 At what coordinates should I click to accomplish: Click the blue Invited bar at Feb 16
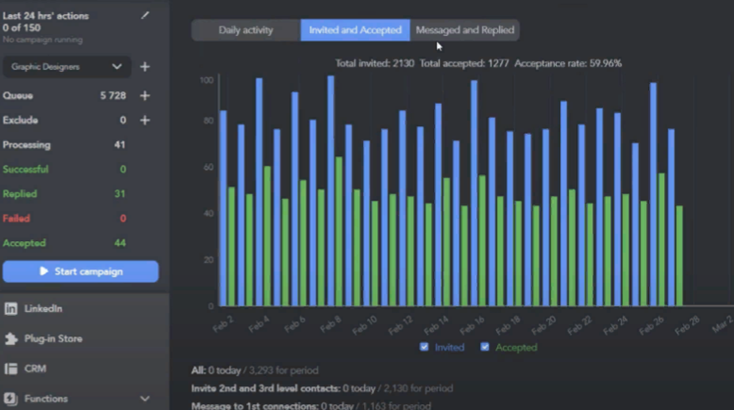474,193
